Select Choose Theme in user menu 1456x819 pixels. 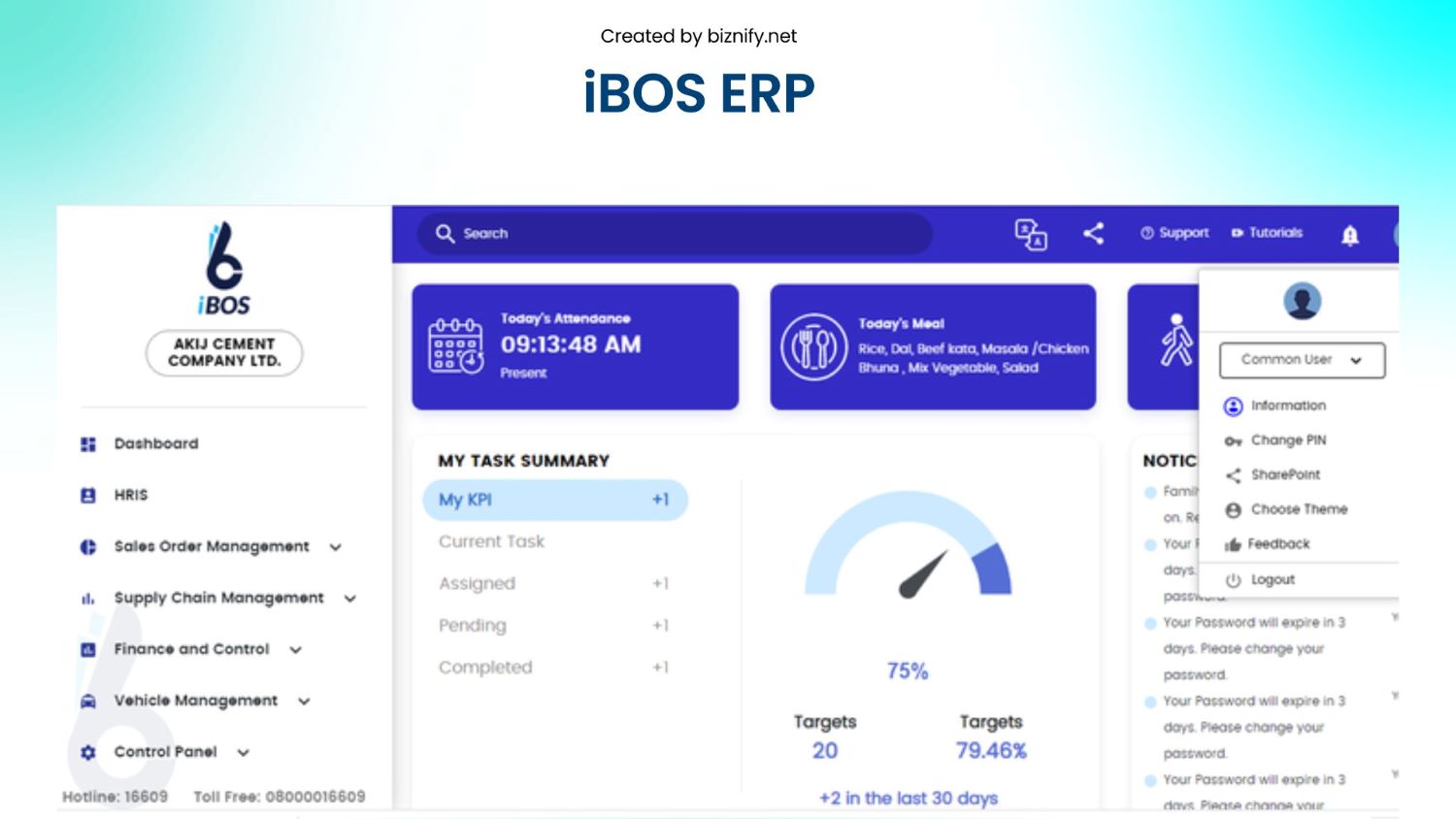1299,509
